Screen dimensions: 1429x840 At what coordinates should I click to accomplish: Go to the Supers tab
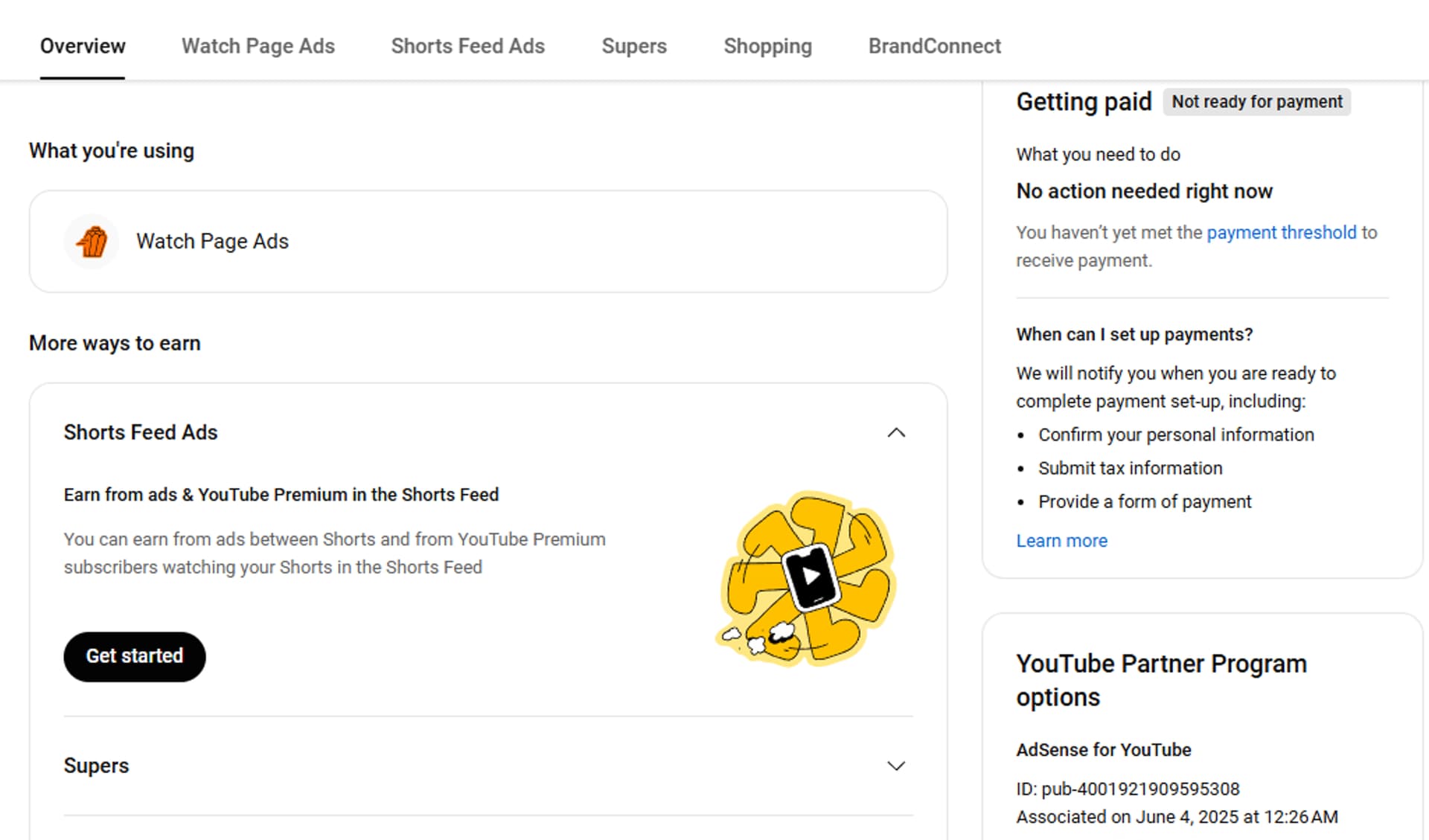[633, 46]
